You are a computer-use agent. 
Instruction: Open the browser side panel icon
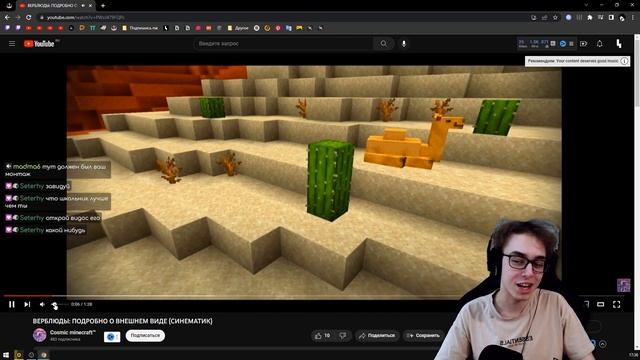[611, 18]
